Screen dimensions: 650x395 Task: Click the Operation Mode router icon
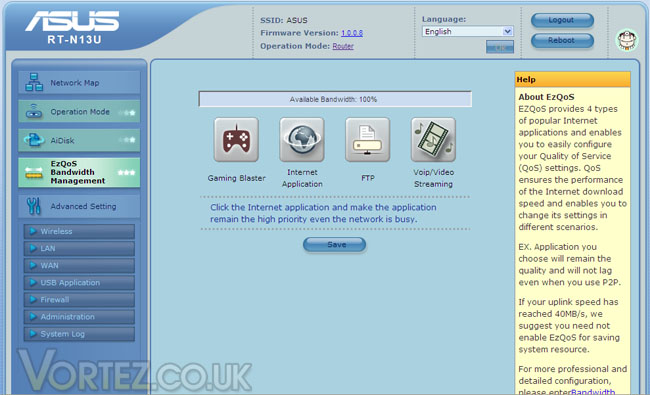(34, 111)
